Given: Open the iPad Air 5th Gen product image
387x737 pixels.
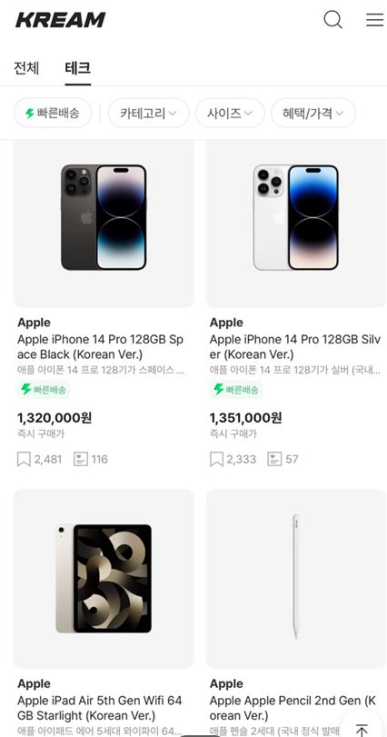Looking at the screenshot, I should pos(103,579).
